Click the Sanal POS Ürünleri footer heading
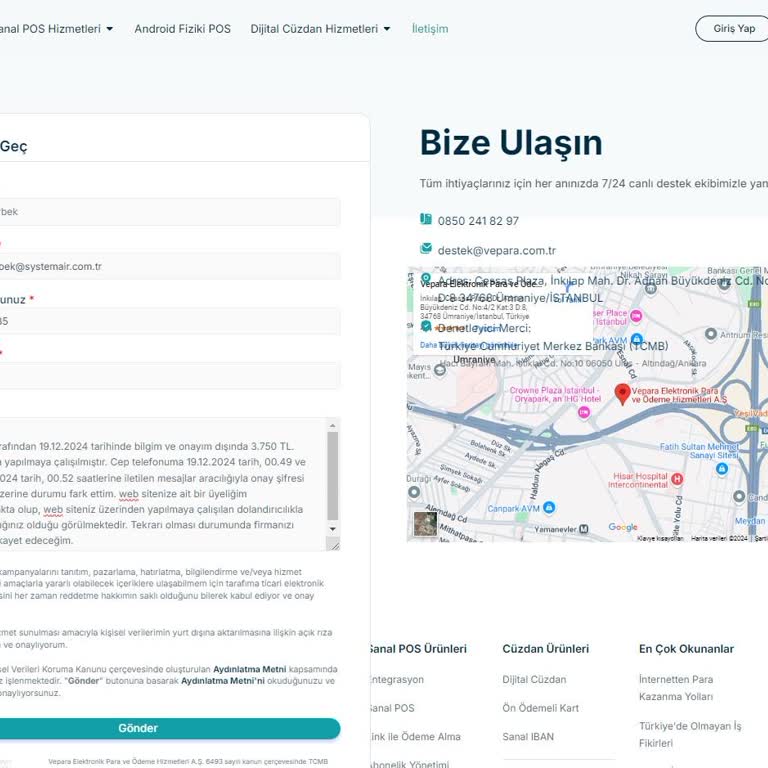 point(418,648)
